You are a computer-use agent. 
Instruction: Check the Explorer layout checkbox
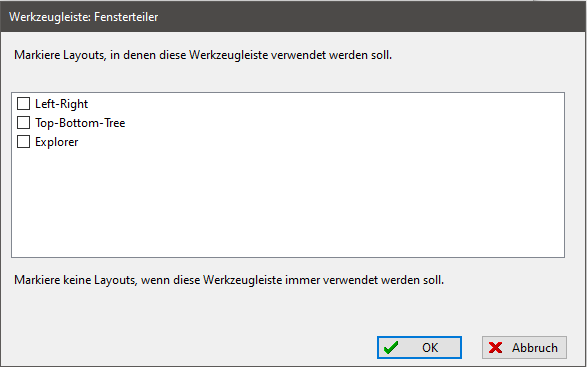pos(23,142)
